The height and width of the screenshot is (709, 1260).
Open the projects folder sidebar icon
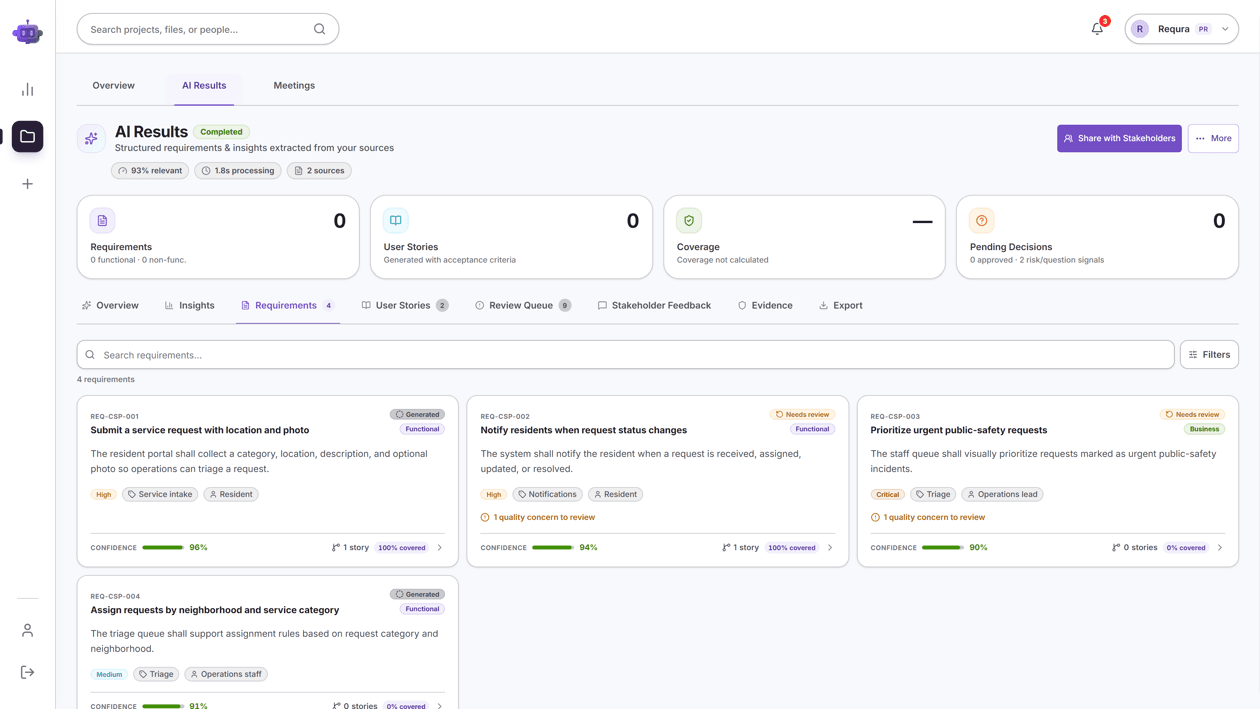27,136
